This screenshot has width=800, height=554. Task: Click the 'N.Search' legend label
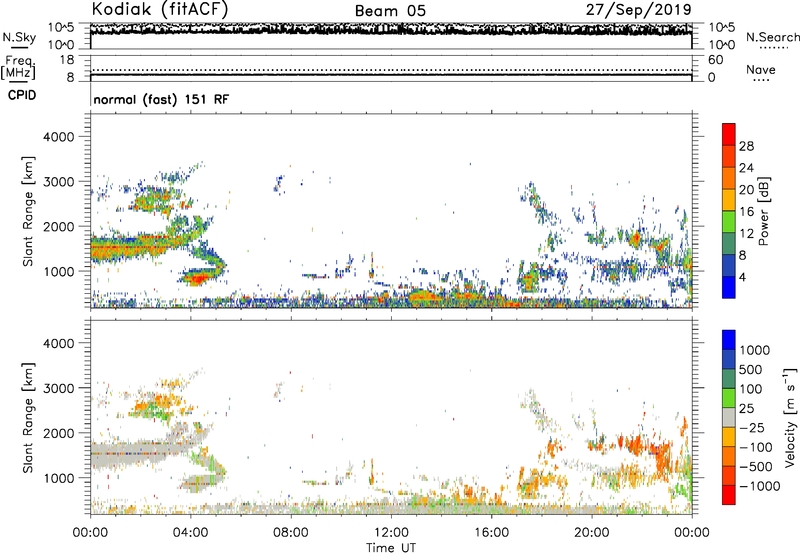[772, 37]
